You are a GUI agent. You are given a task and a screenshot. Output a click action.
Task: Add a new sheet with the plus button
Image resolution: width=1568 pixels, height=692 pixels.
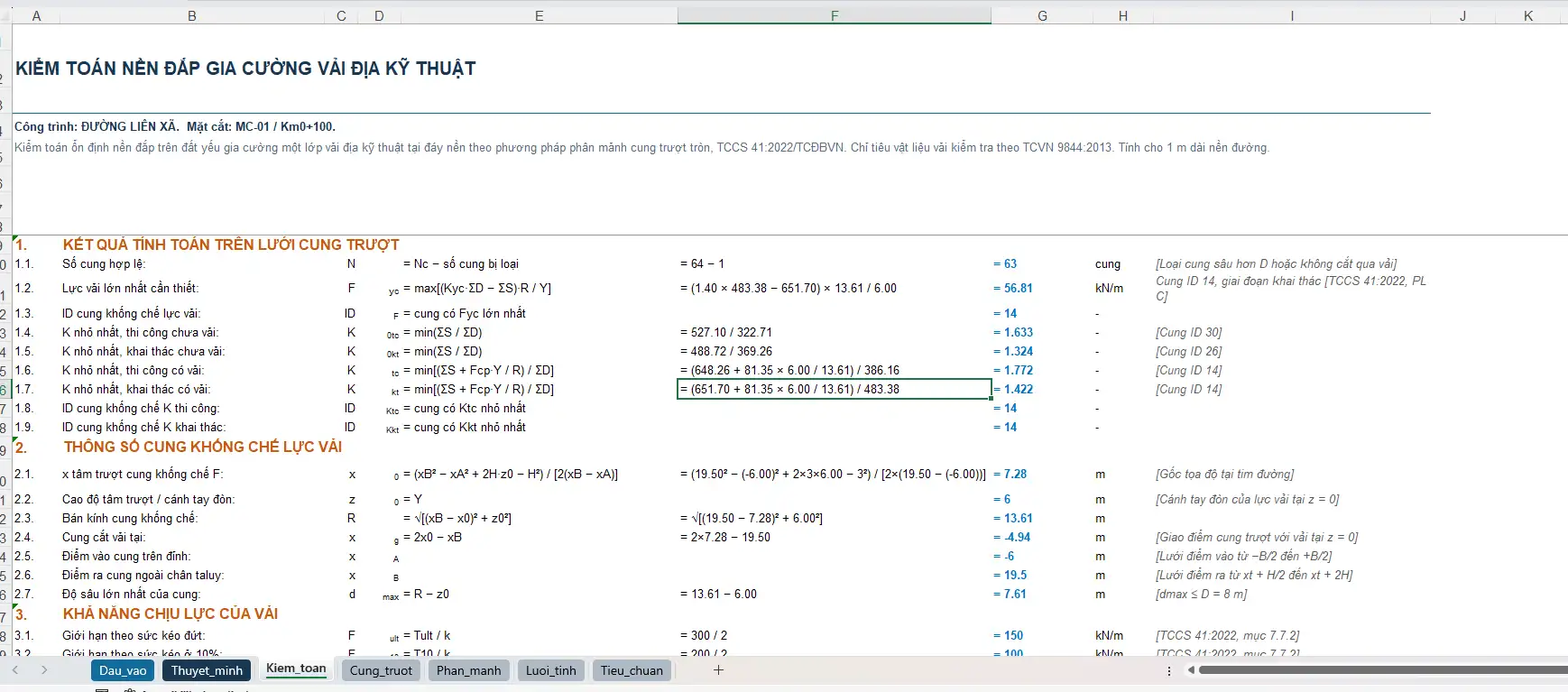pos(718,670)
